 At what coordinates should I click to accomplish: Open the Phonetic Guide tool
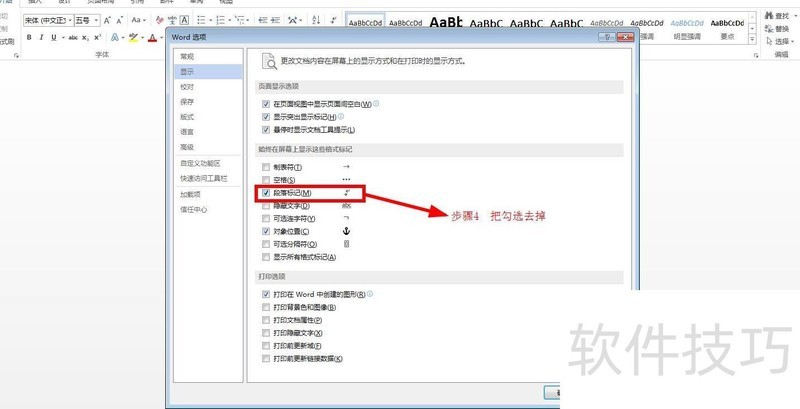(x=172, y=20)
